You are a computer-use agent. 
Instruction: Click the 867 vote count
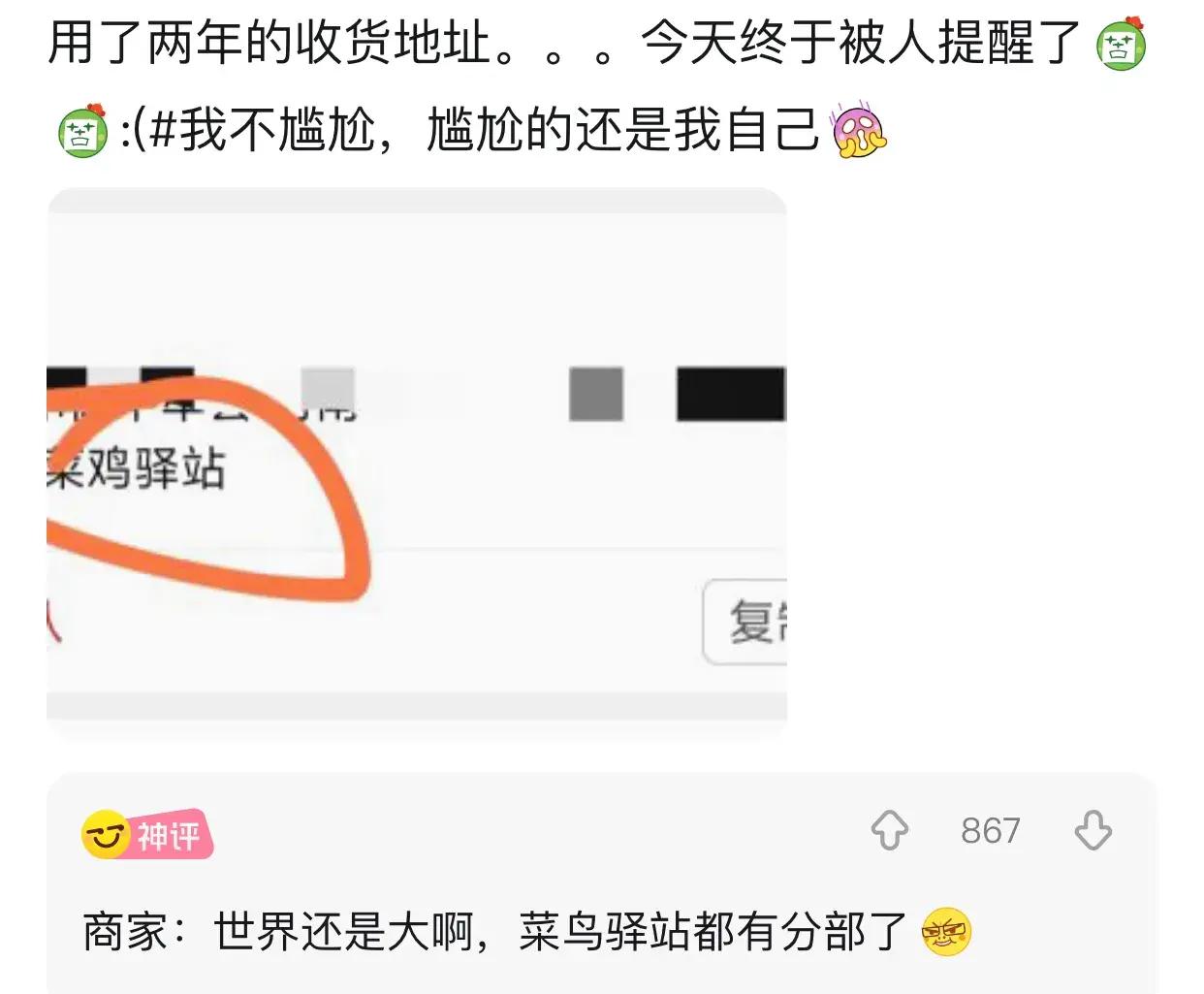tap(991, 831)
